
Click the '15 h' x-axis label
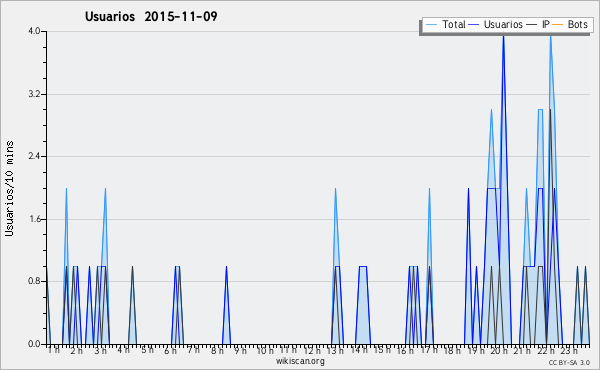pos(382,350)
